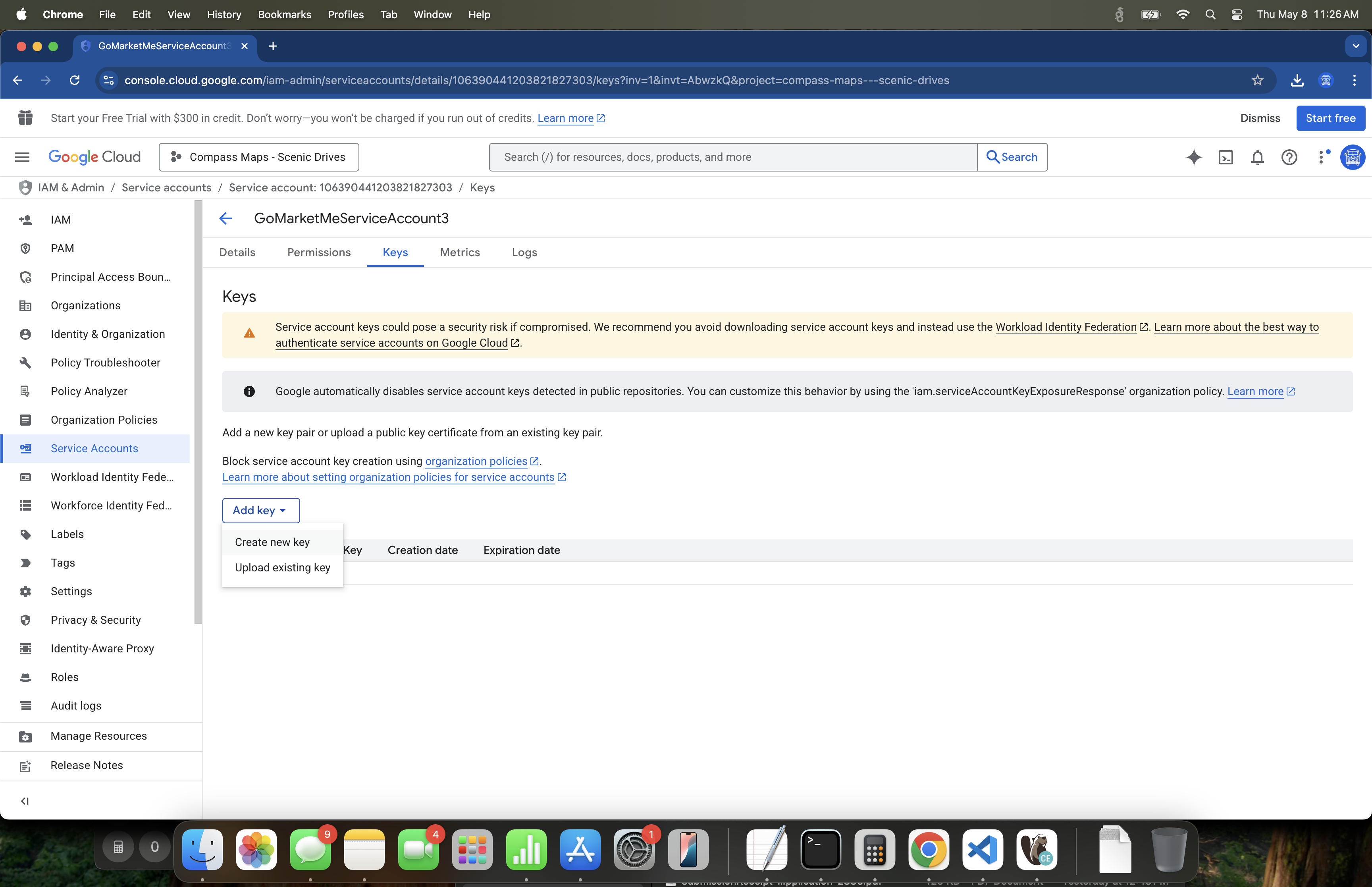Open the Compass Maps - Scenic Drives project picker
Image resolution: width=1372 pixels, height=887 pixels.
click(258, 157)
